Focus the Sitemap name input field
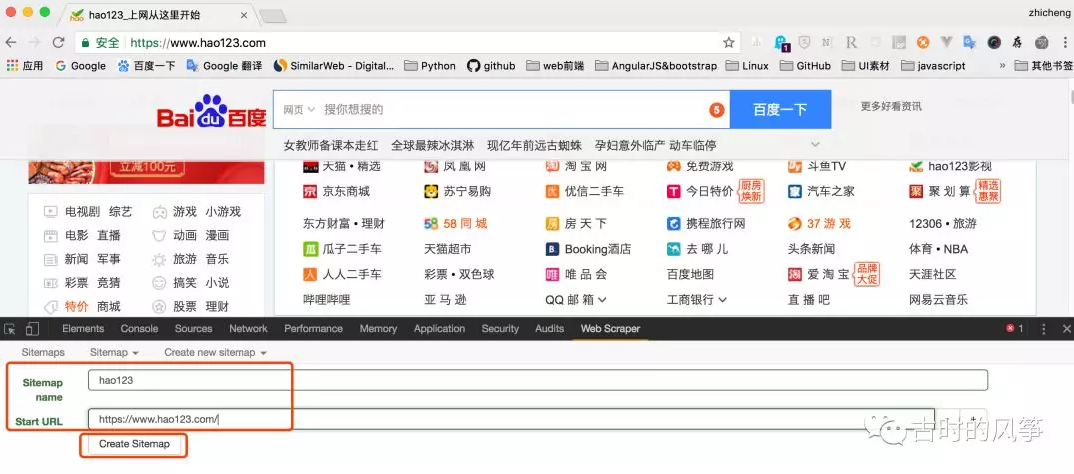Screen dimensions: 1074x474 538,380
